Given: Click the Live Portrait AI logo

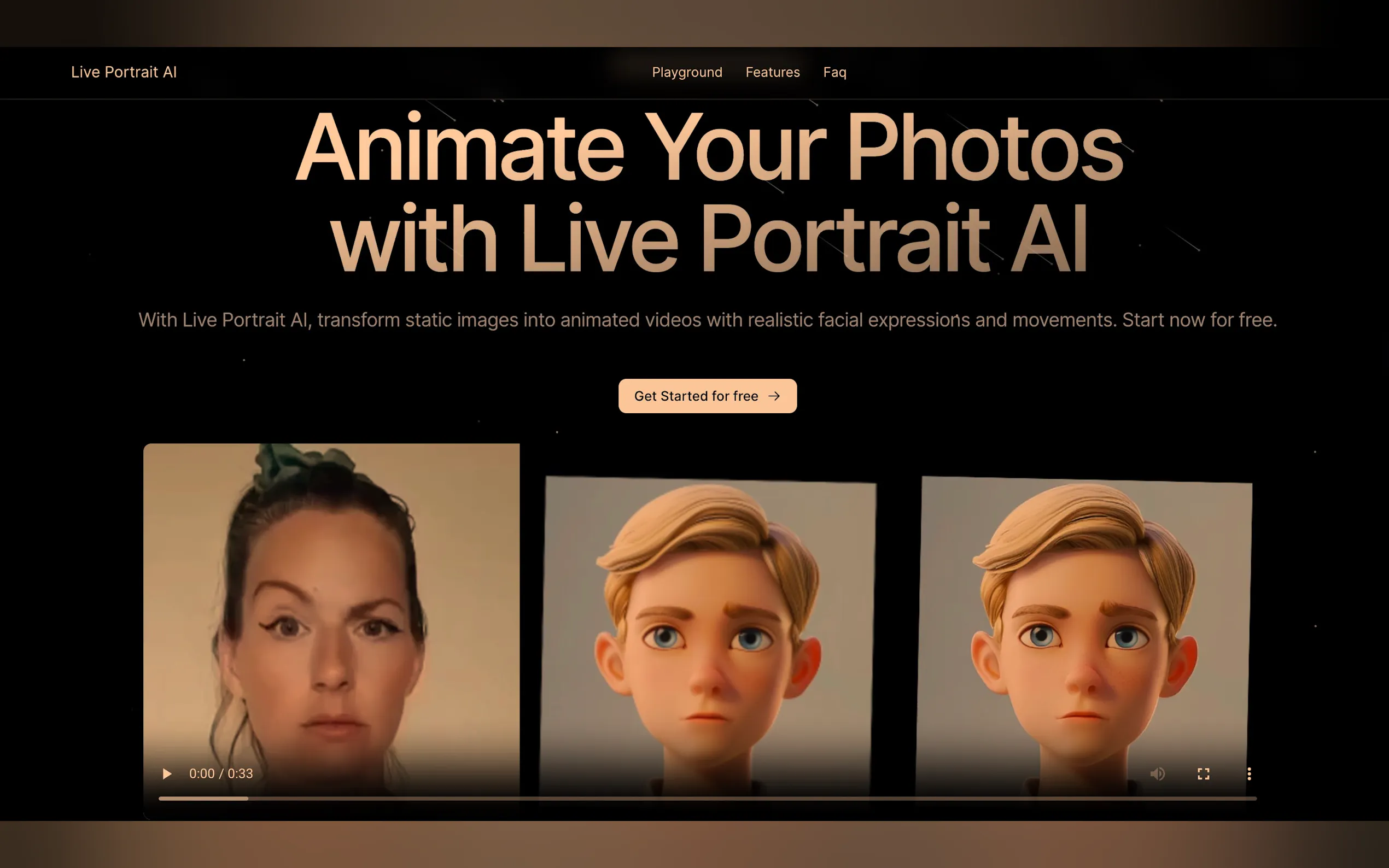Looking at the screenshot, I should coord(124,72).
